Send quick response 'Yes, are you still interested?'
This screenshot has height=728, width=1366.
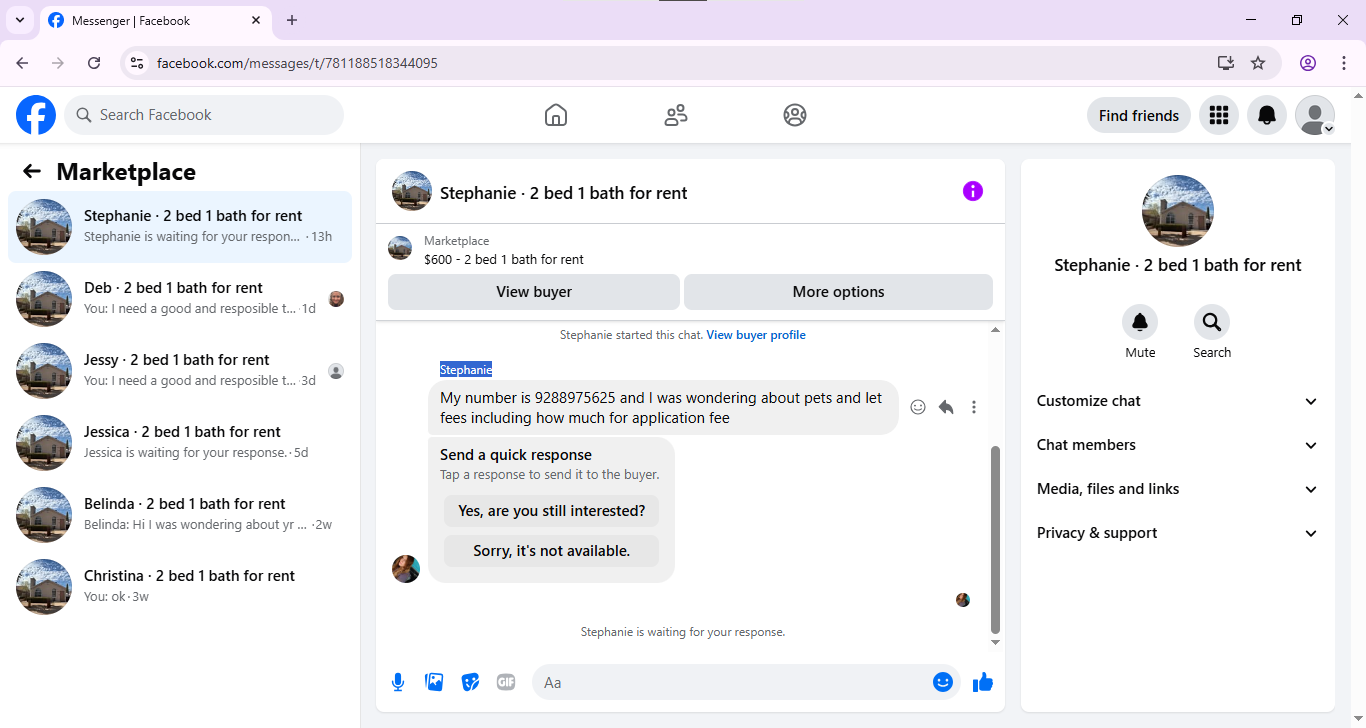tap(552, 511)
